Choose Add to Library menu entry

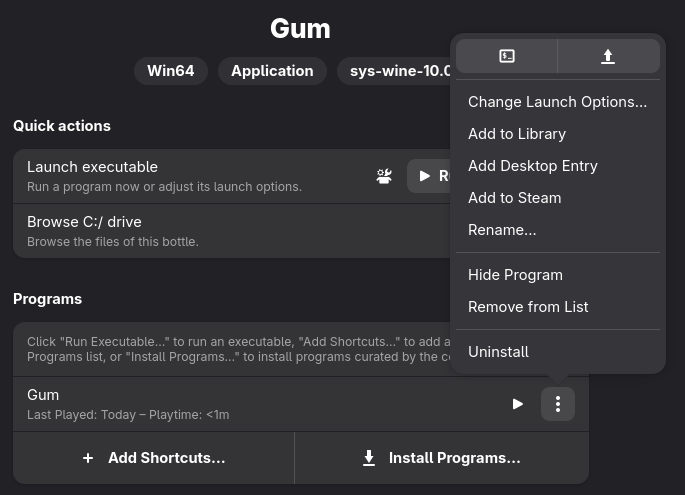(517, 134)
